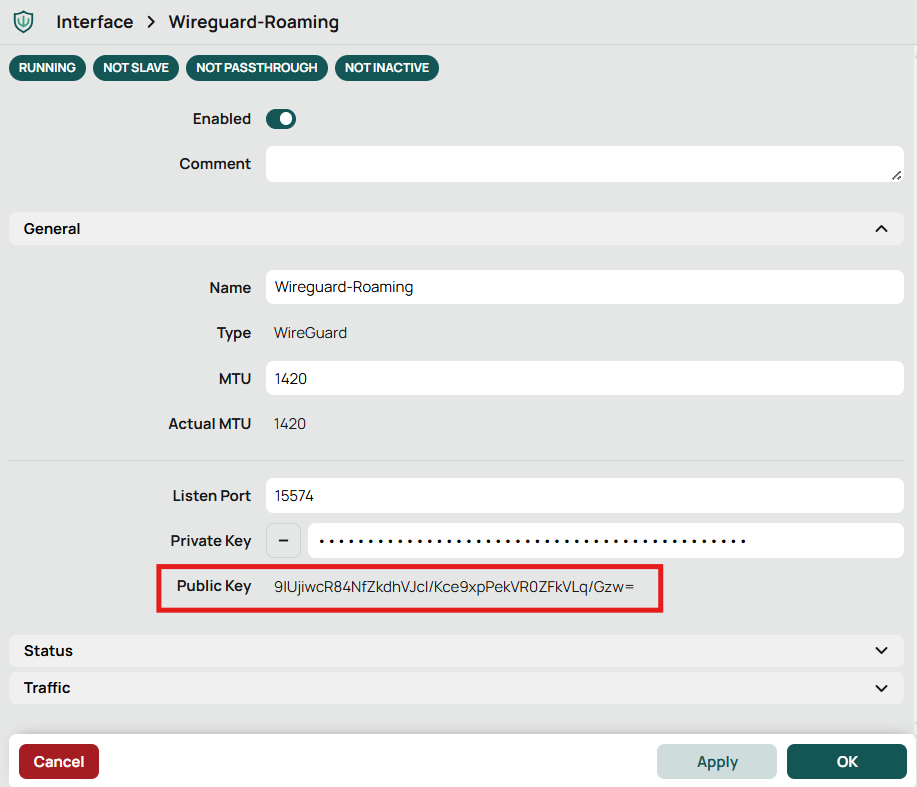Click the Comment box resize handle
This screenshot has height=787, width=917.
click(896, 175)
